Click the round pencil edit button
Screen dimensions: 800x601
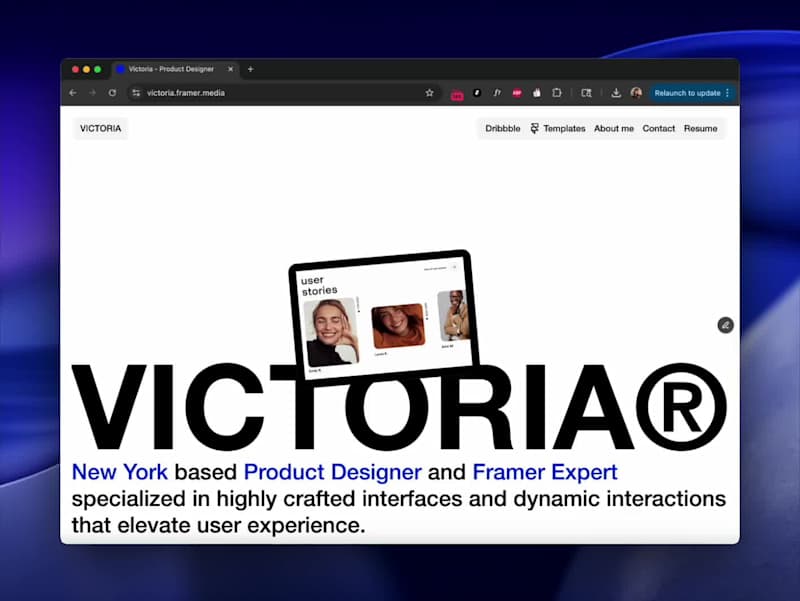(726, 325)
